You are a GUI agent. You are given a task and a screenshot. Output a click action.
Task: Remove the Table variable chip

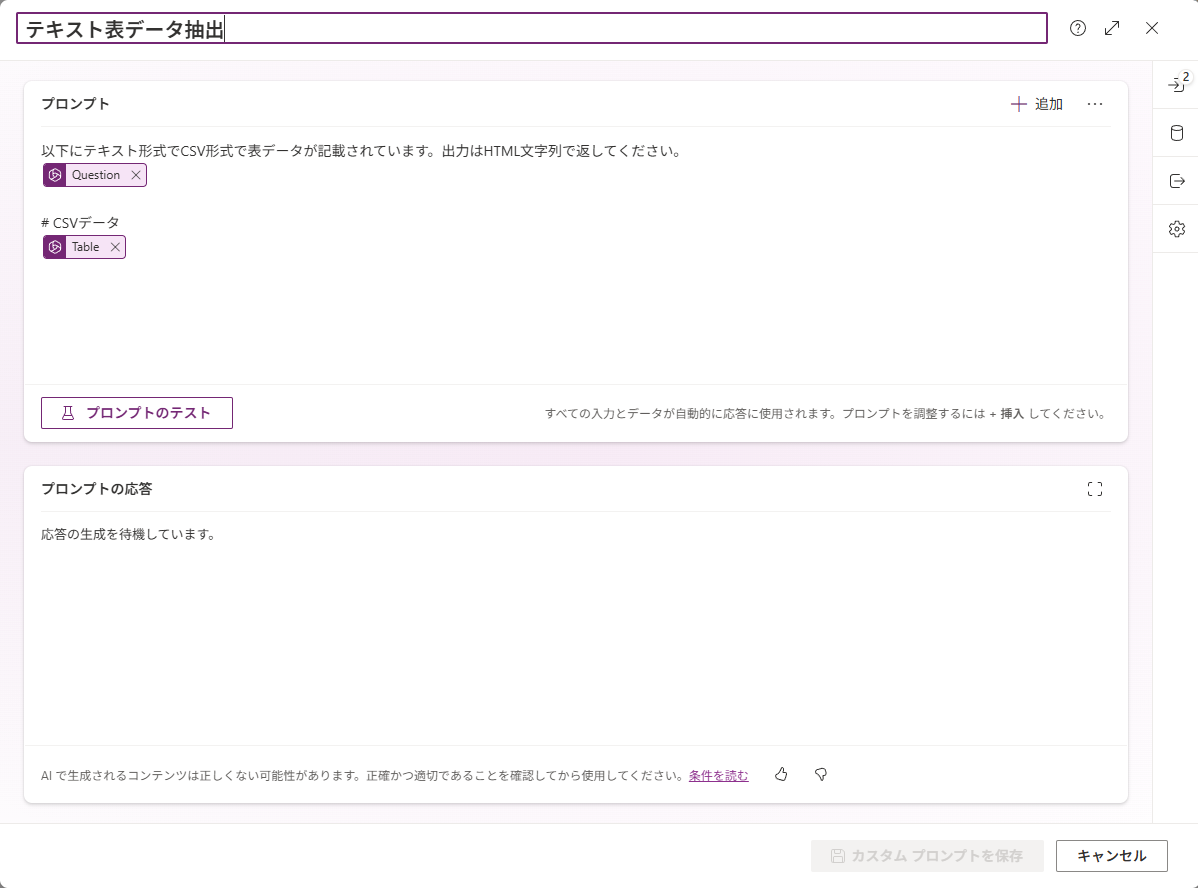click(x=115, y=247)
